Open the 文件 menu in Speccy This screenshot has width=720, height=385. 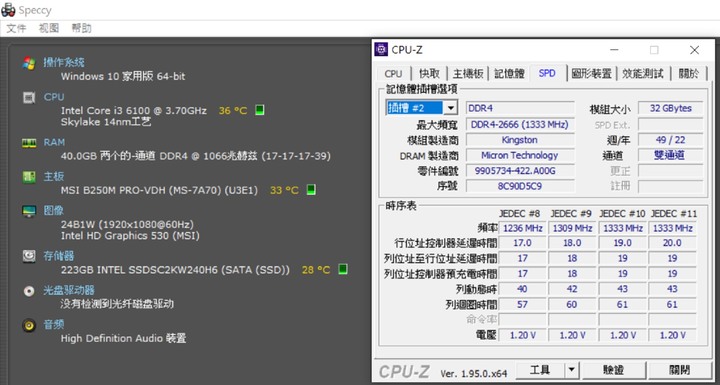tap(16, 28)
